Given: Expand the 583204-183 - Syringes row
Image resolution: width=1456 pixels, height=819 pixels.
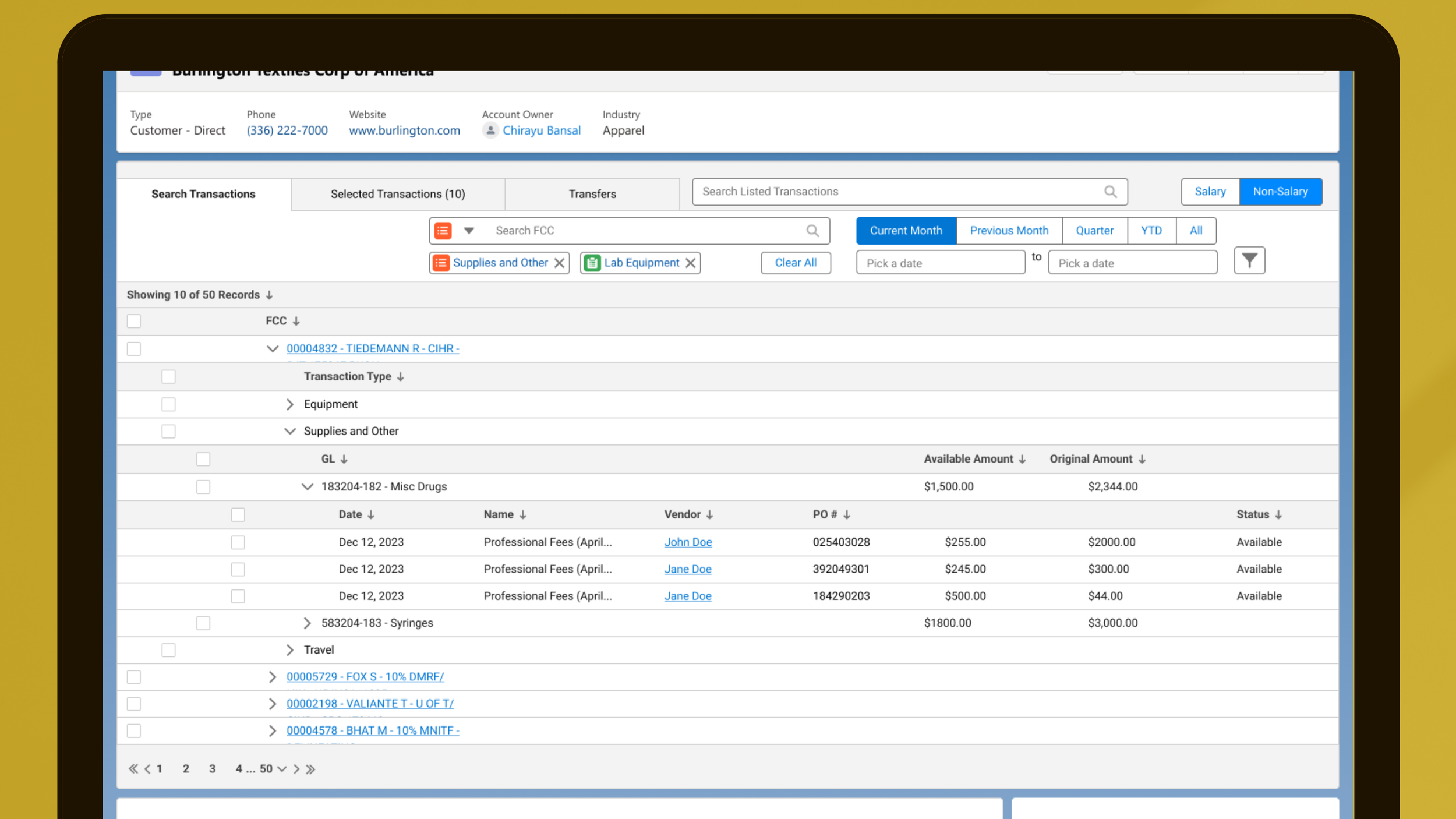Looking at the screenshot, I should click(307, 623).
